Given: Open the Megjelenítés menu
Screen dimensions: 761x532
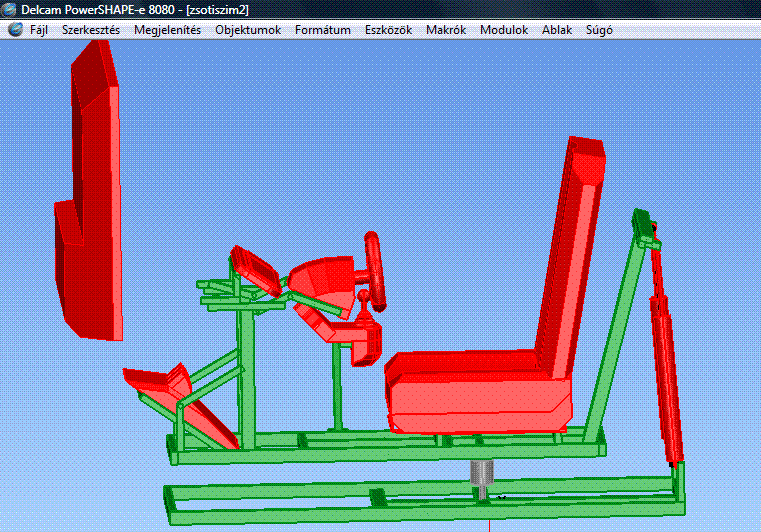Looking at the screenshot, I should click(167, 30).
